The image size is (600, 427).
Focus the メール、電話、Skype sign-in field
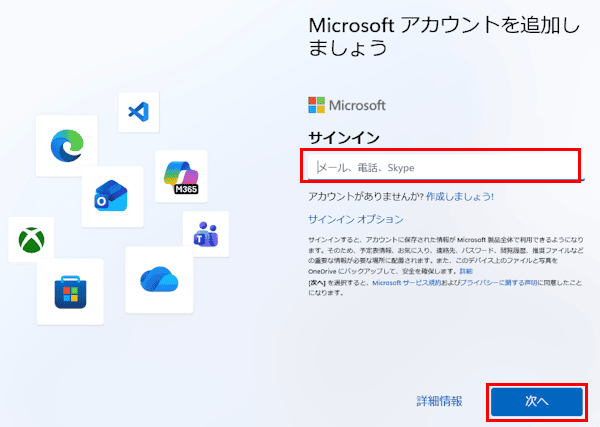tap(444, 166)
